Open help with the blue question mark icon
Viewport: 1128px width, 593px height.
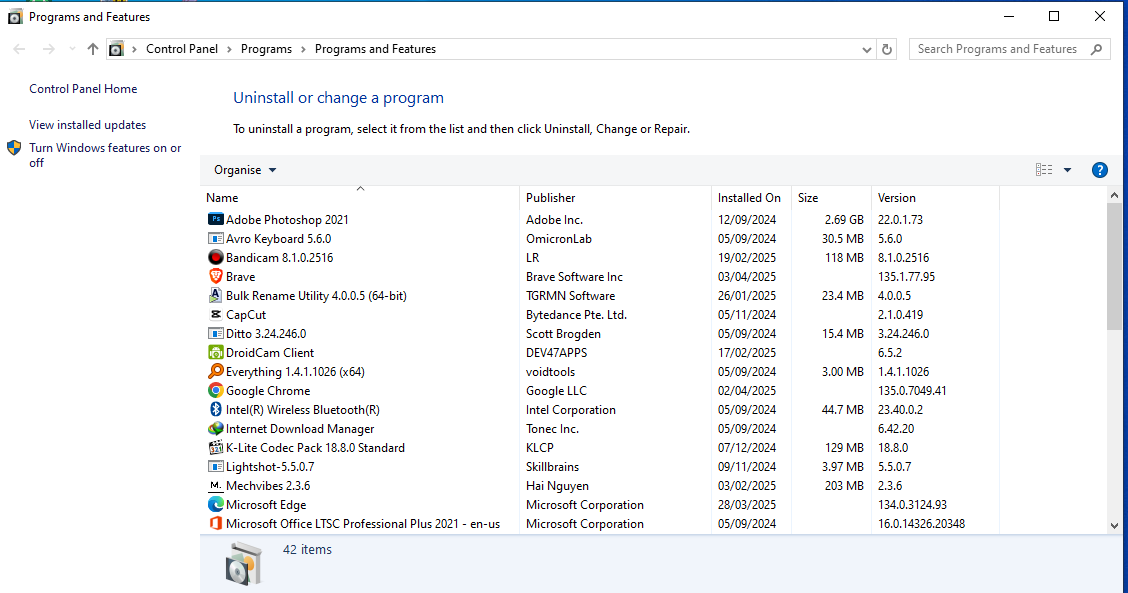pos(1099,170)
